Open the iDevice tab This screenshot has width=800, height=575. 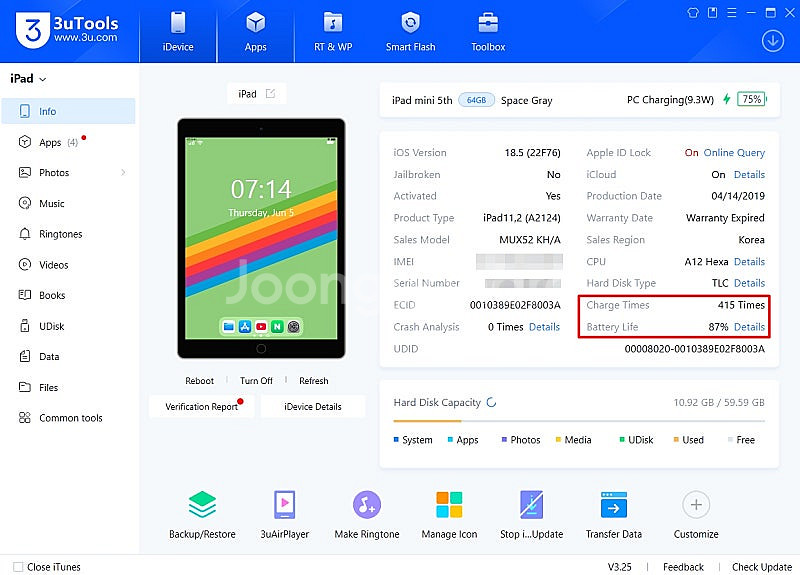pos(178,32)
